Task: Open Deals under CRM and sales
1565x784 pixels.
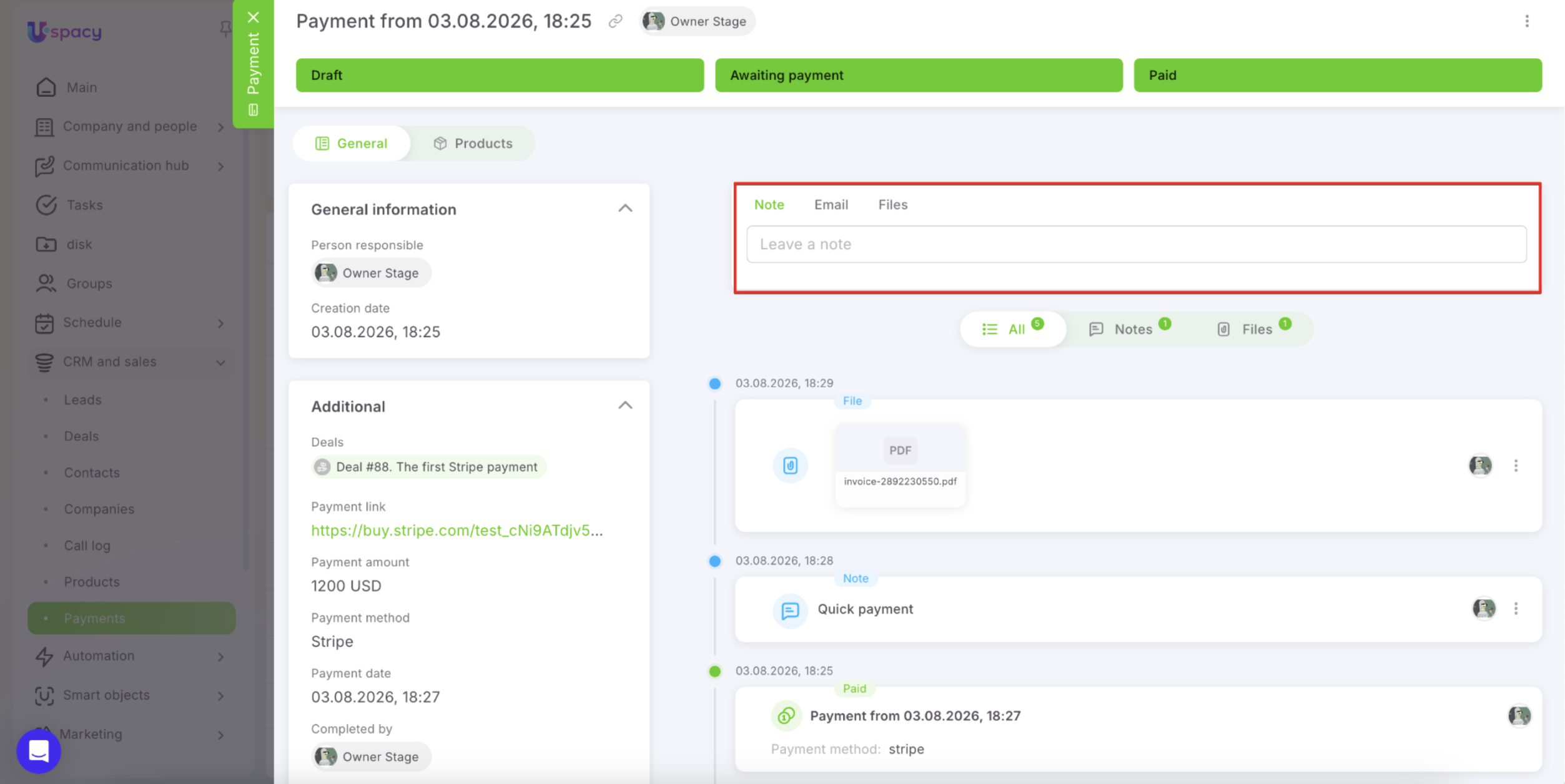Action: pyautogui.click(x=81, y=436)
